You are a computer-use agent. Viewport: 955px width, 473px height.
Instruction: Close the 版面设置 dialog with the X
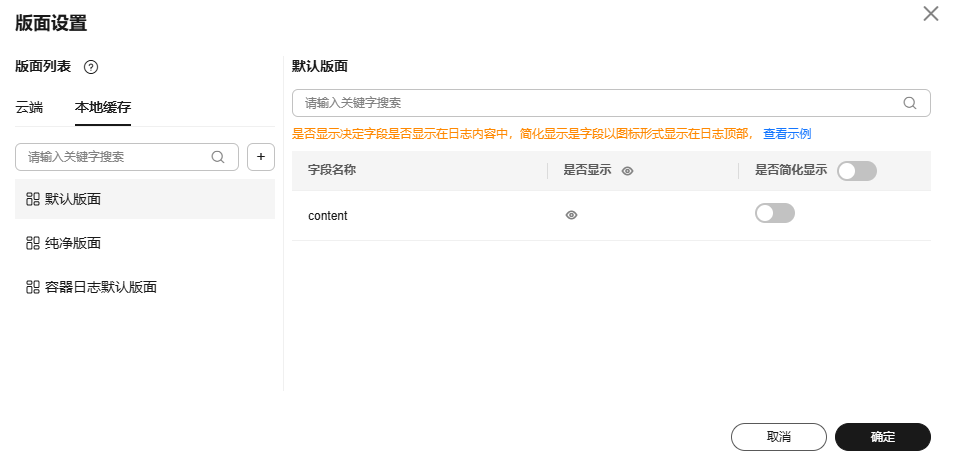931,14
